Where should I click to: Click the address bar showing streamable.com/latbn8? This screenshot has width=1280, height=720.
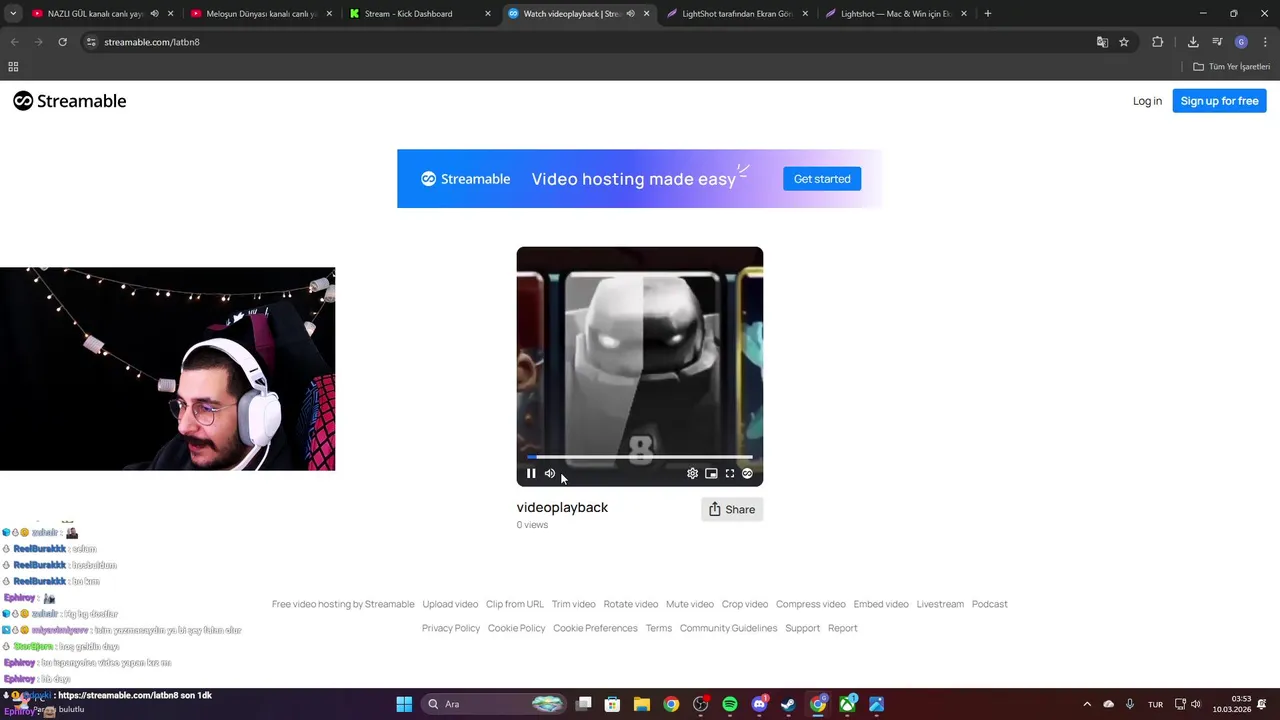pos(590,42)
